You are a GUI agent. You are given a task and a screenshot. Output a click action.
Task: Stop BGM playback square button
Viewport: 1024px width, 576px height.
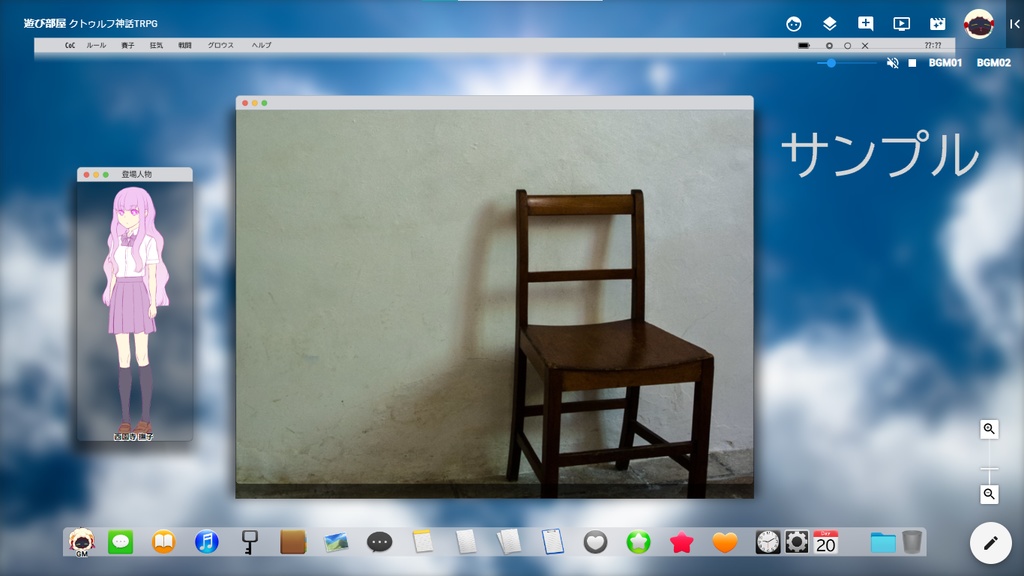point(912,63)
